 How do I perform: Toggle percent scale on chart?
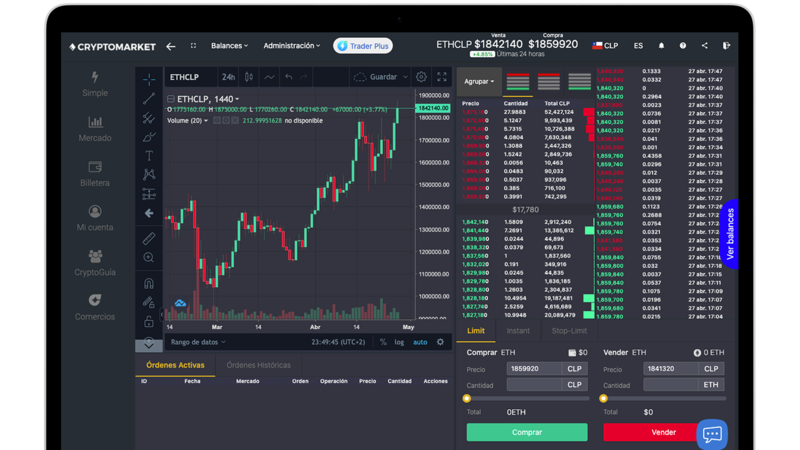(x=383, y=342)
